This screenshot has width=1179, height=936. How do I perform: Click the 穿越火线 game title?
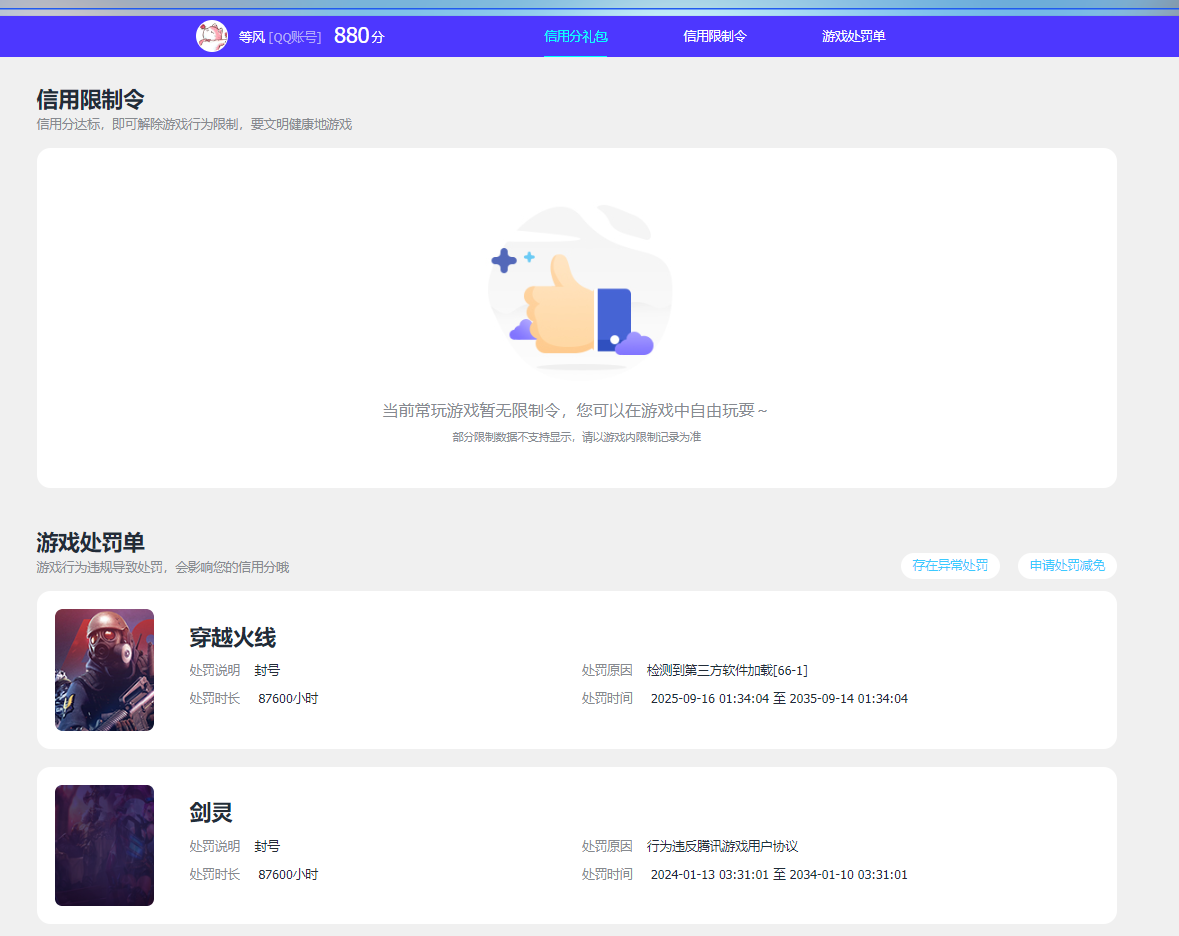pyautogui.click(x=232, y=638)
